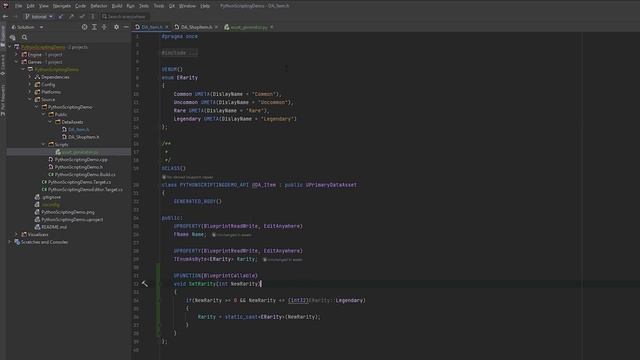
Task: Click the hammer gutter icon at SetRarity
Action: coord(145,284)
